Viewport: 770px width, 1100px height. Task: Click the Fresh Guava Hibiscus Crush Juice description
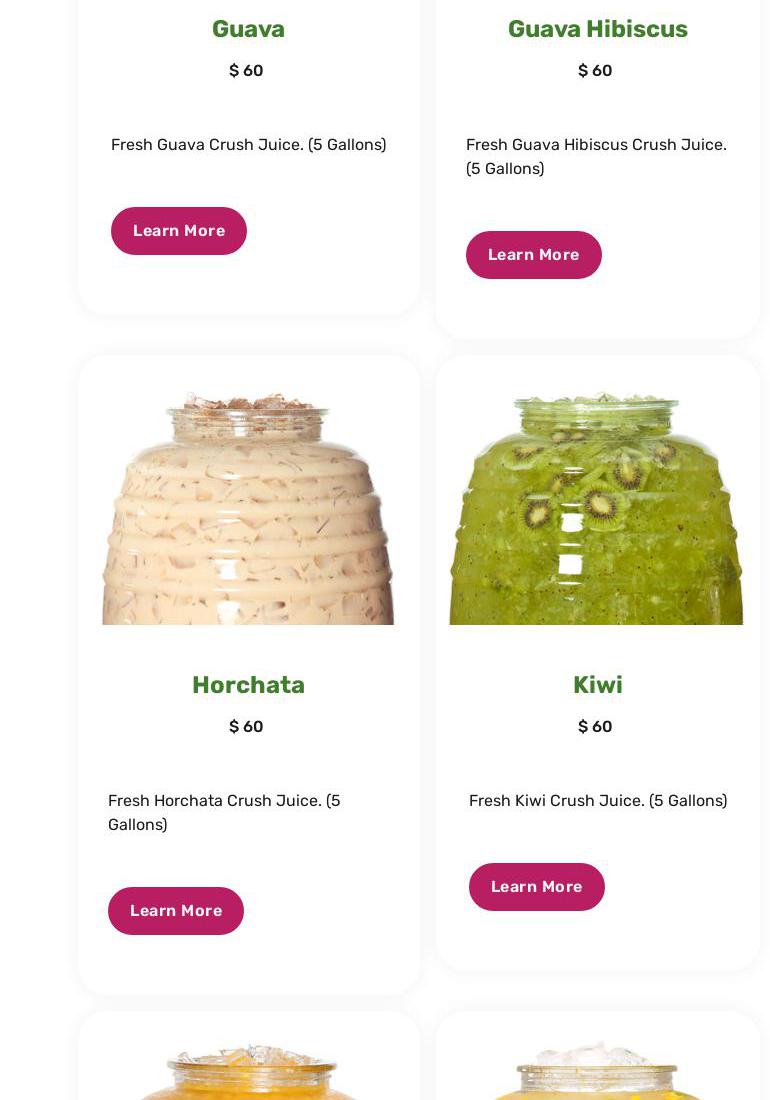(x=596, y=156)
